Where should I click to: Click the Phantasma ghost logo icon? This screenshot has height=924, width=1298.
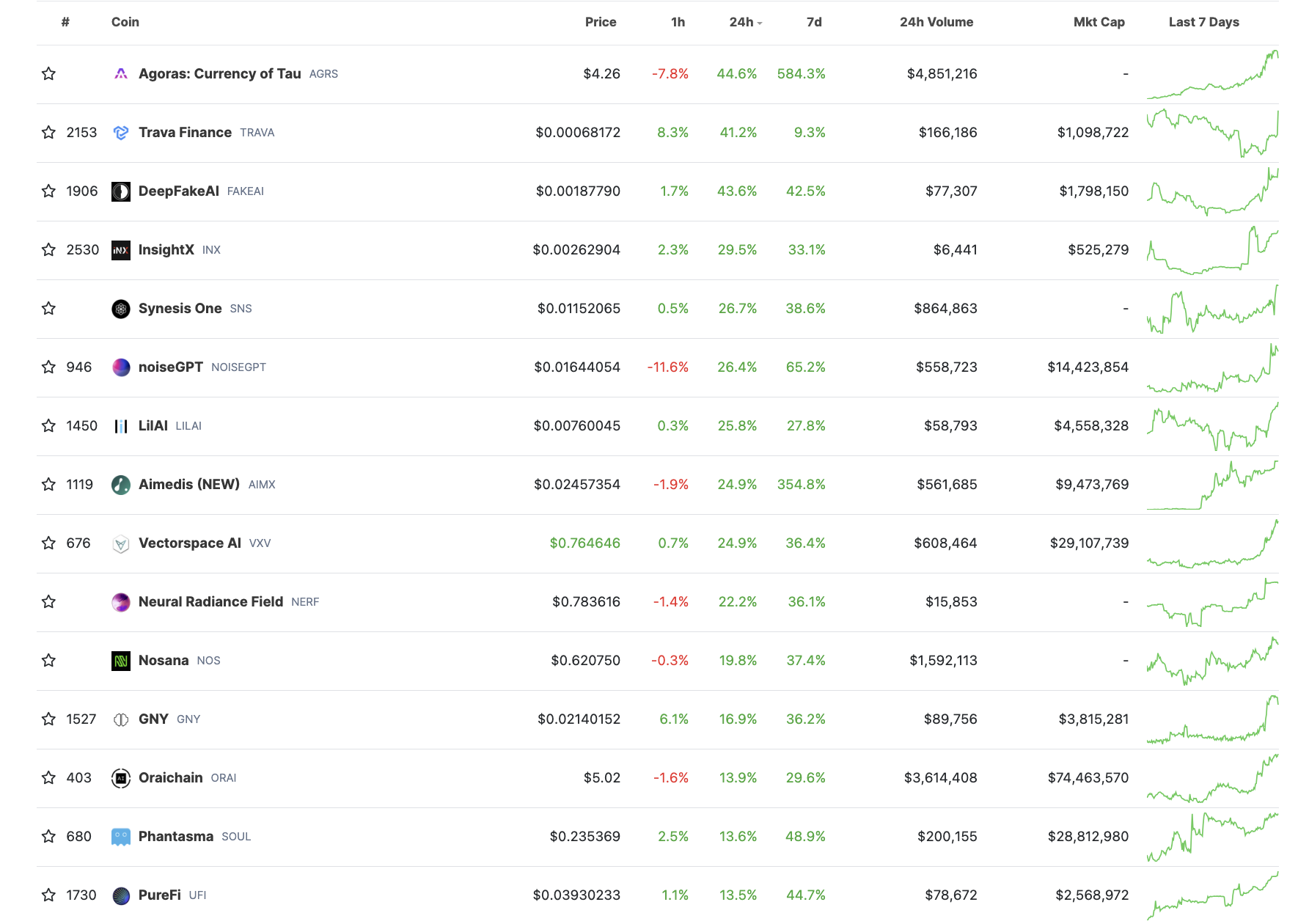pos(121,837)
